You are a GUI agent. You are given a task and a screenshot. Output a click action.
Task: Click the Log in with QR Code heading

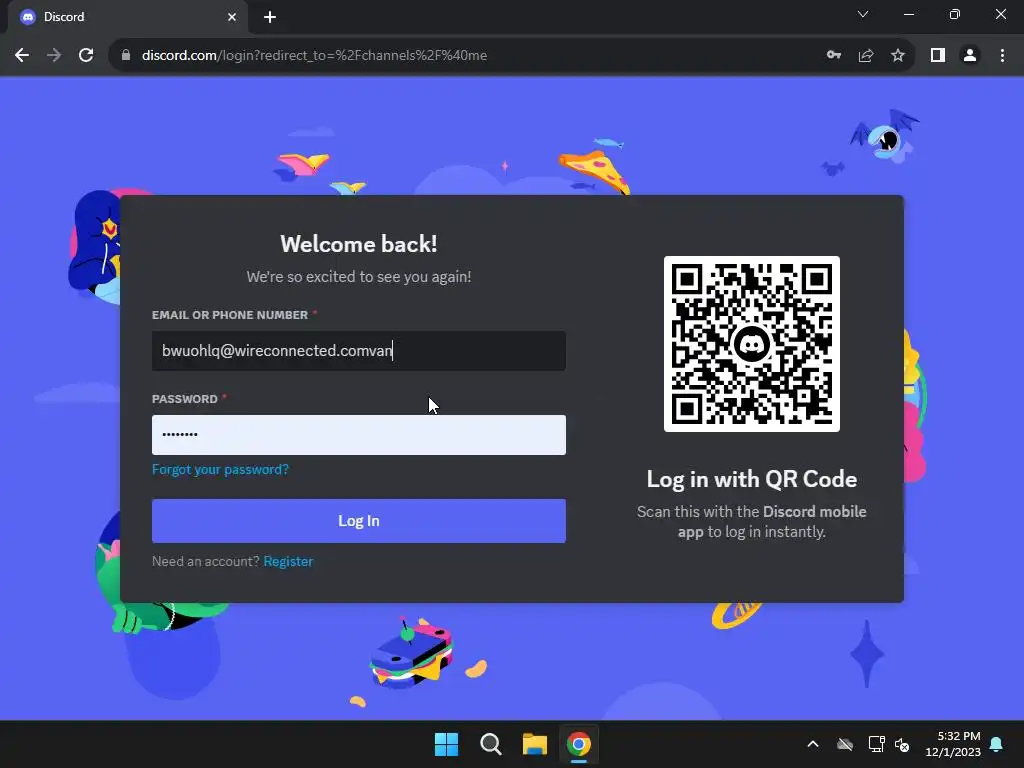pos(752,479)
